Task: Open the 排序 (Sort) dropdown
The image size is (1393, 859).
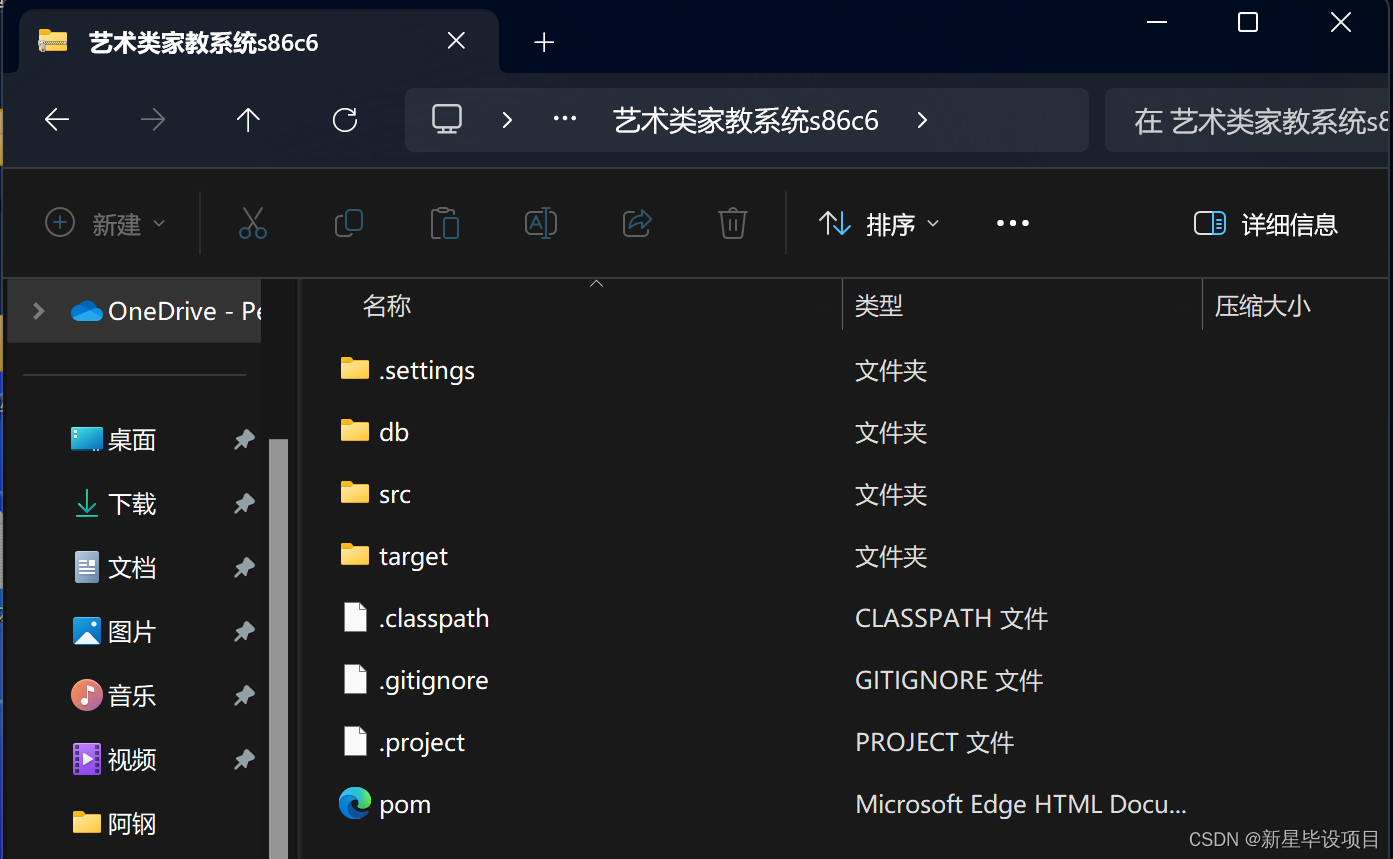Action: [879, 224]
